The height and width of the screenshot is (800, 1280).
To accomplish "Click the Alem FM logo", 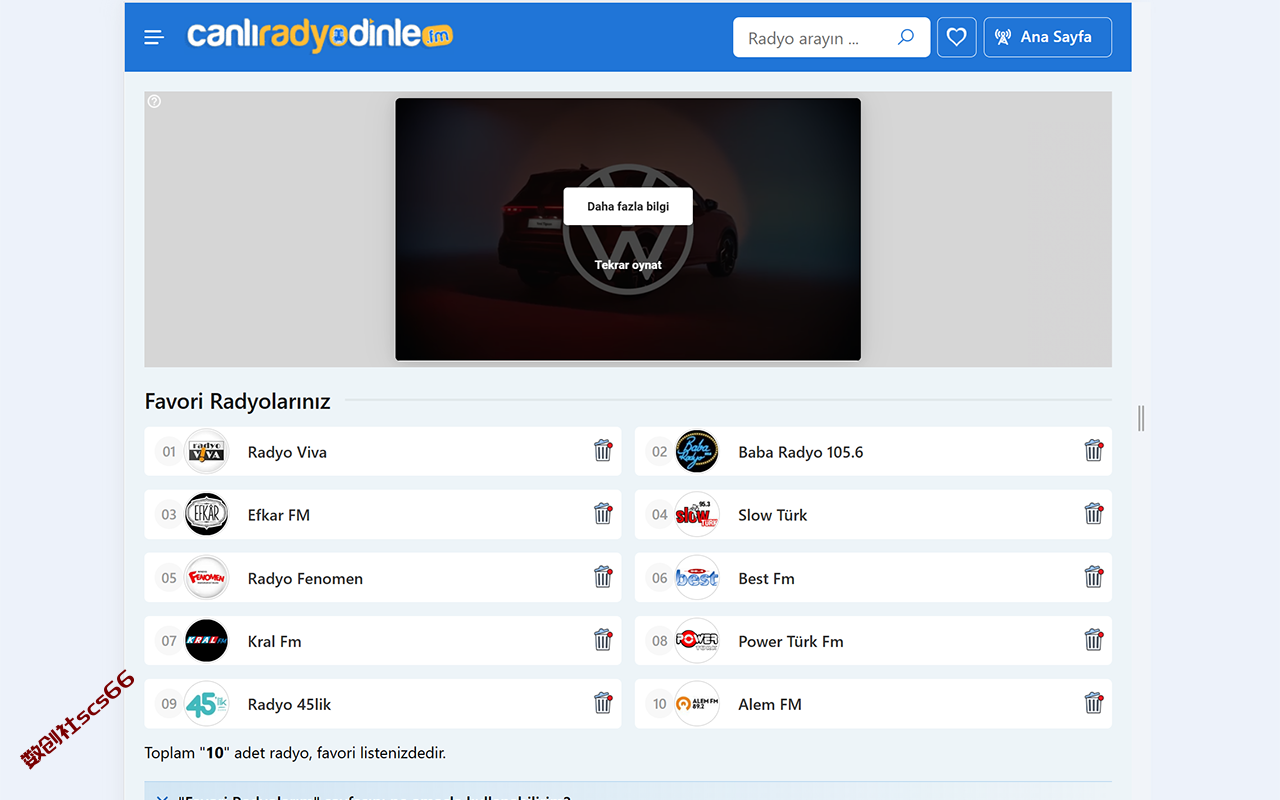I will pyautogui.click(x=697, y=704).
